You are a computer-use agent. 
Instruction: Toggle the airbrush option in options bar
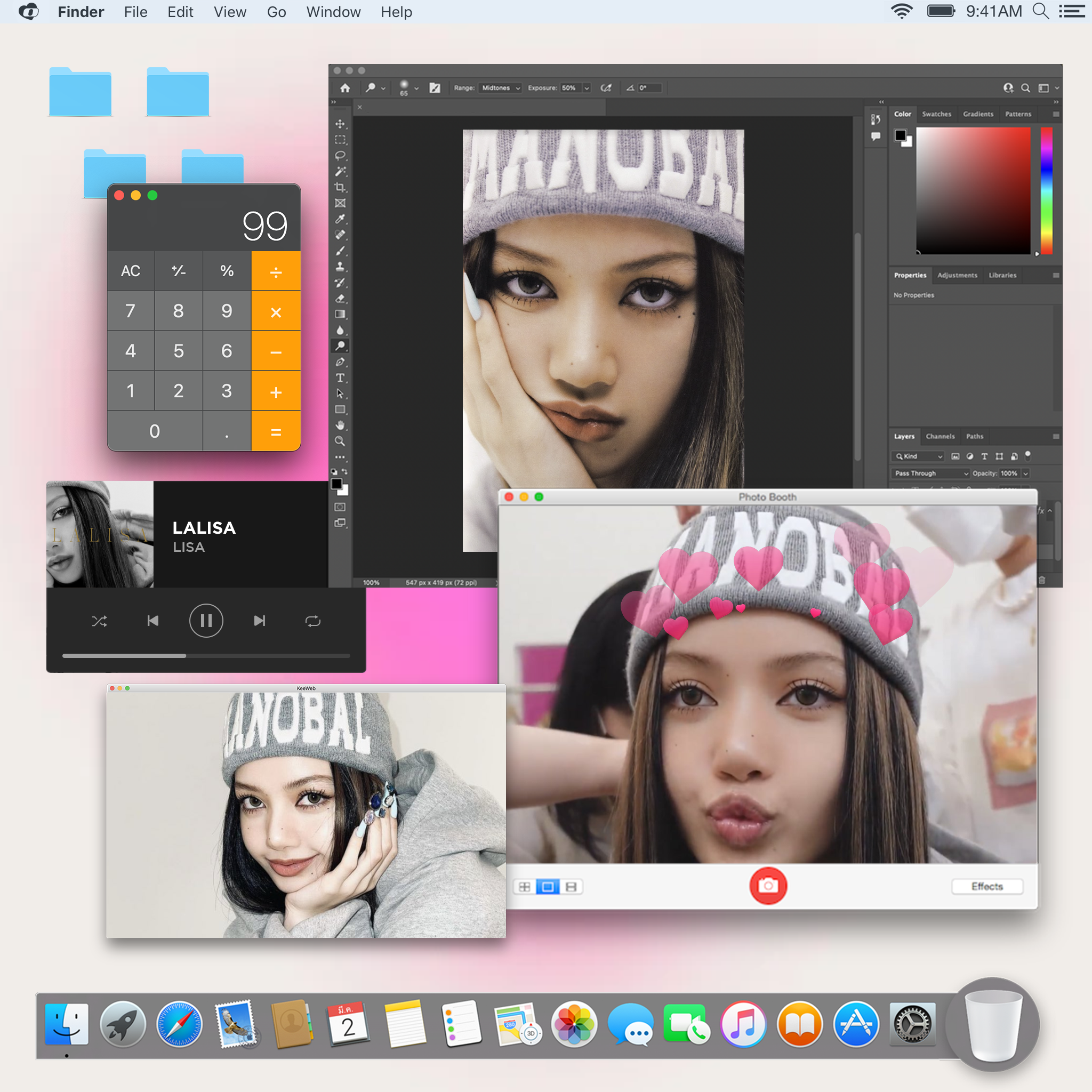(x=606, y=88)
